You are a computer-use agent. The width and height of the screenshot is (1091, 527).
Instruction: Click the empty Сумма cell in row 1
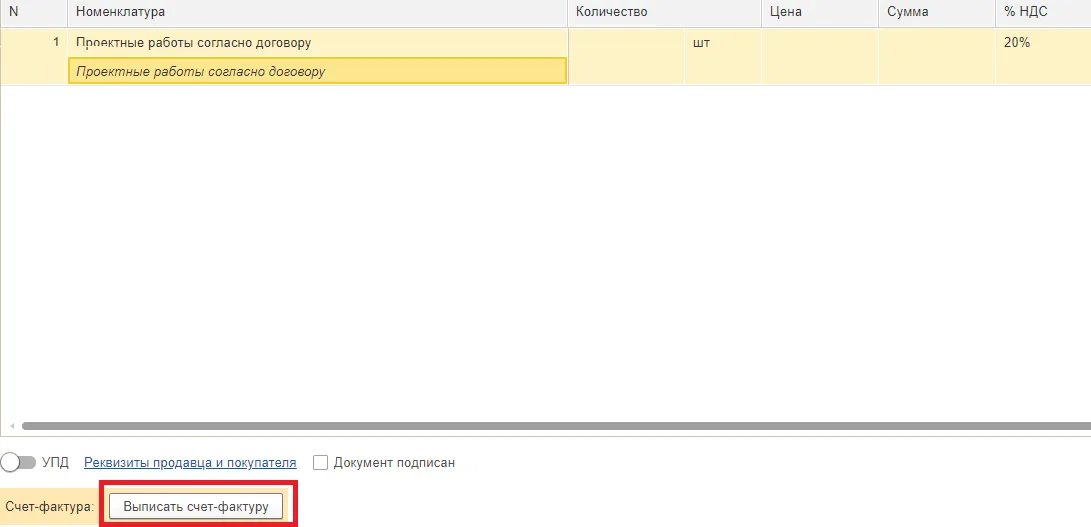pyautogui.click(x=937, y=56)
